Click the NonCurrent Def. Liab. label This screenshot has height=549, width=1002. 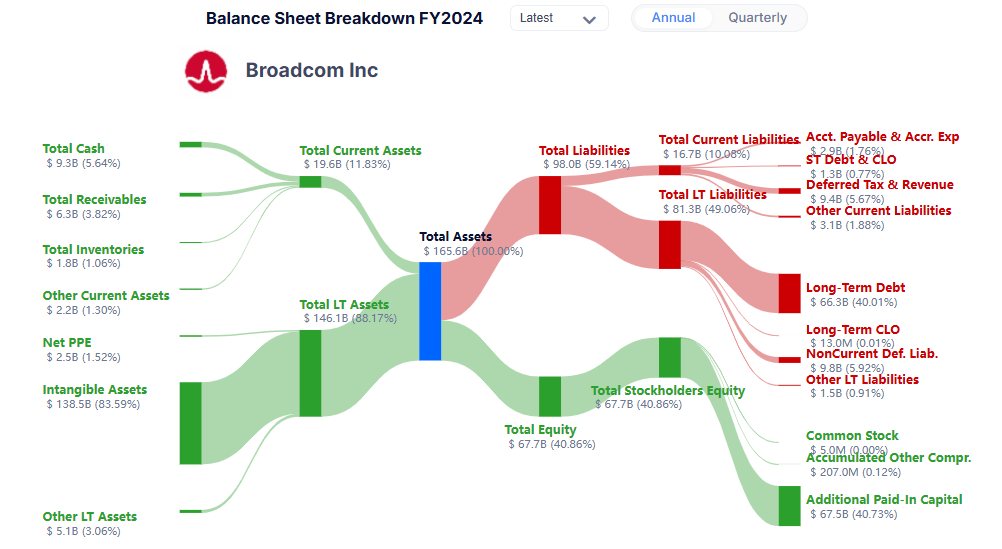point(872,353)
